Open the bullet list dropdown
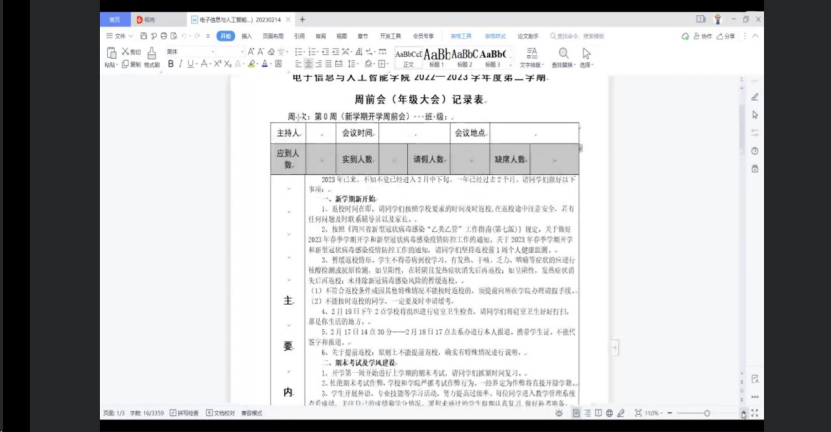831x432 pixels. point(303,51)
